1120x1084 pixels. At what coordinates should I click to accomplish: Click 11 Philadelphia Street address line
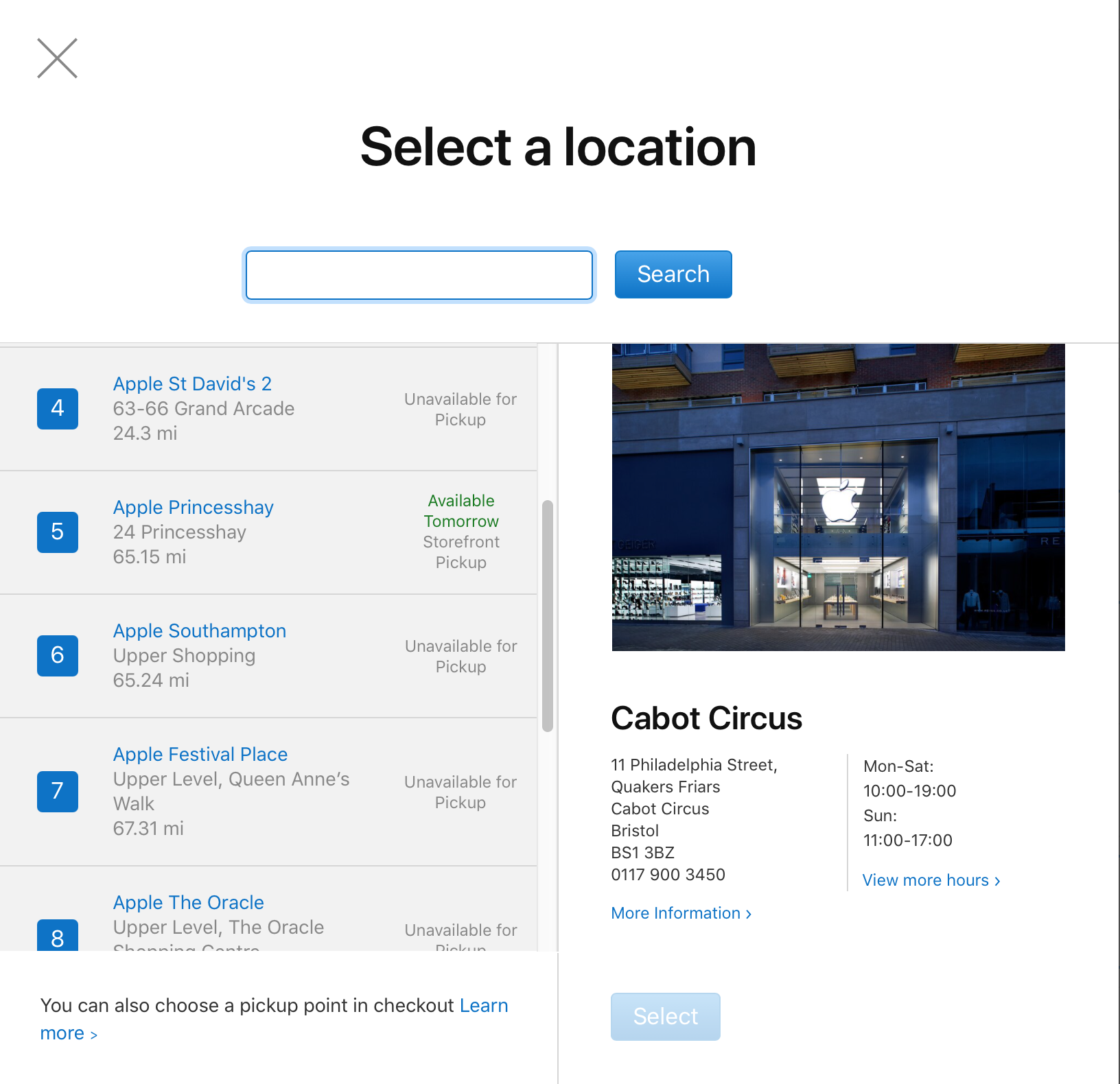point(695,765)
